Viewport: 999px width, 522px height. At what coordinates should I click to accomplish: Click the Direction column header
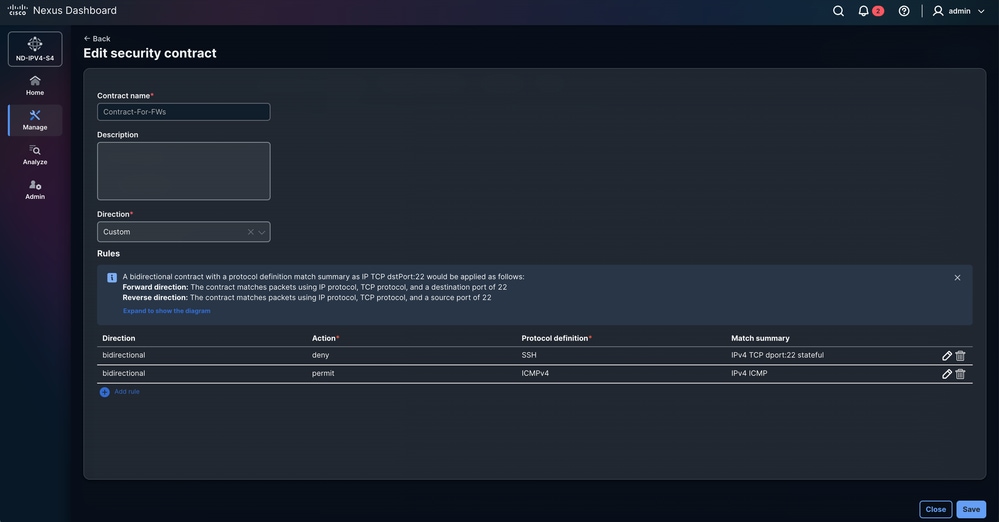(119, 338)
